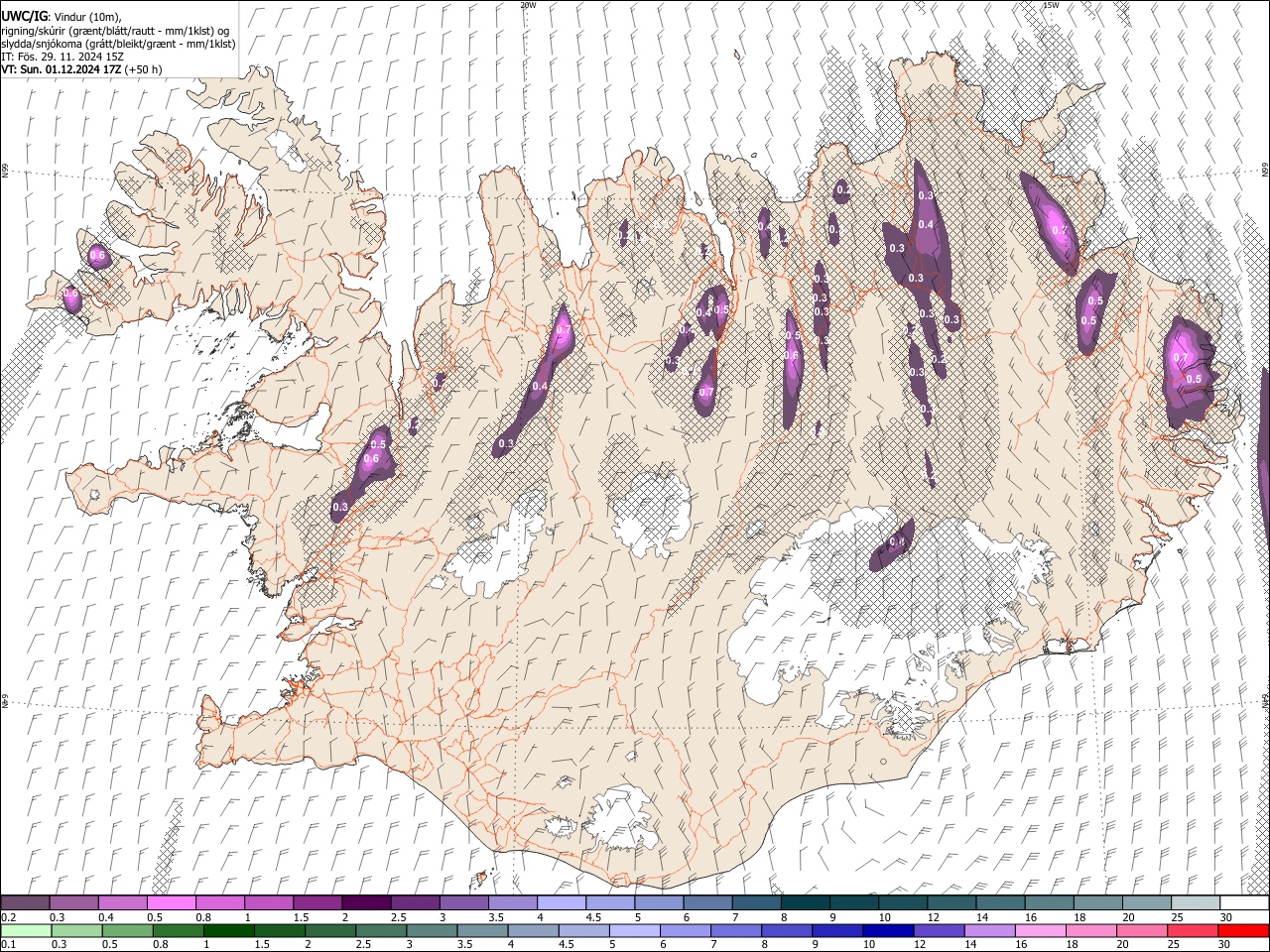The image size is (1270, 952).
Task: Click the 15W longitude label
Action: click(x=1051, y=5)
